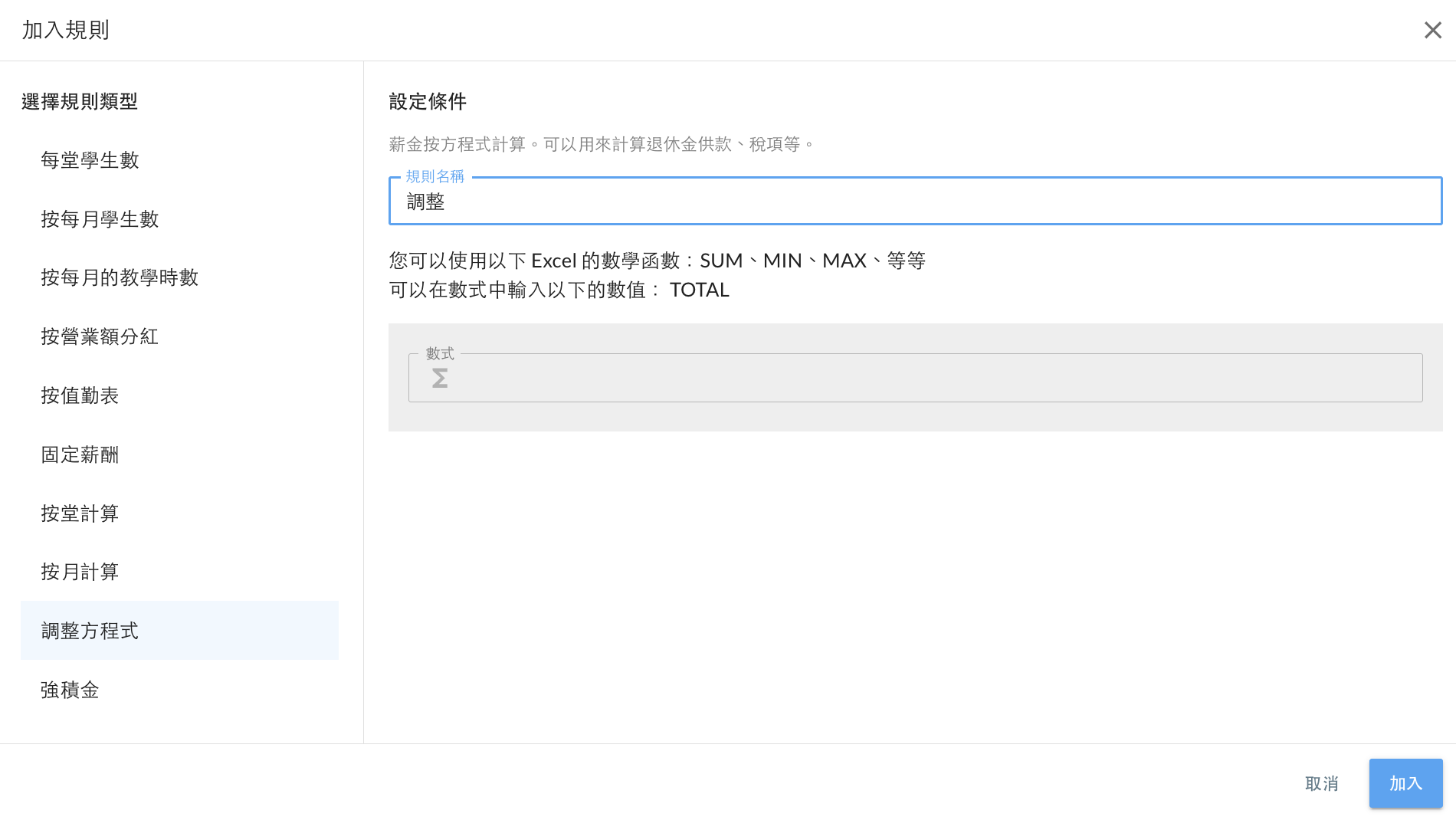Select the 按堂計算 option
Viewport: 1456px width, 820px height.
point(179,513)
